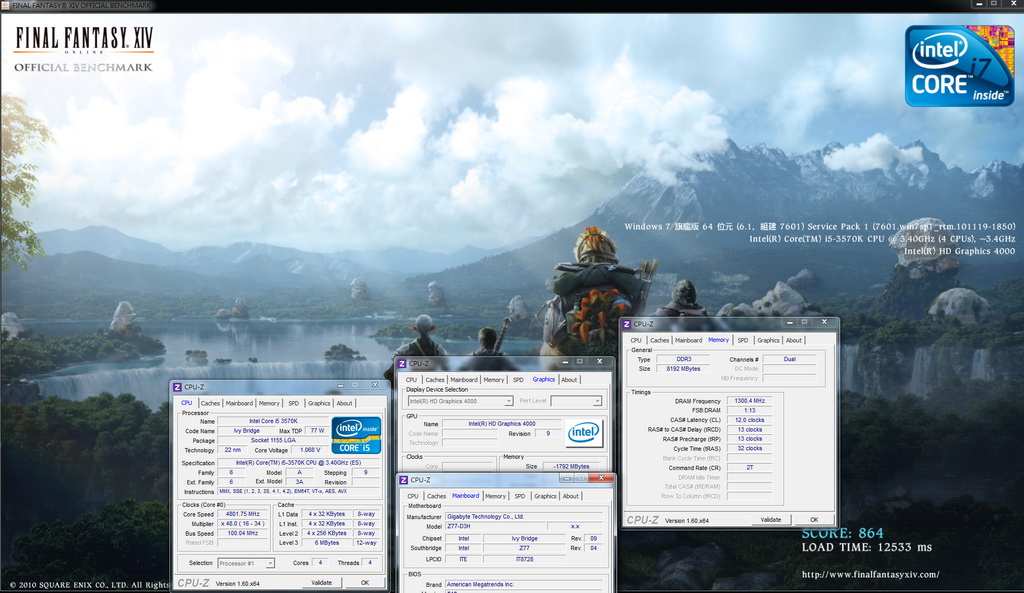This screenshot has height=593, width=1024.
Task: Select About tab in CPU window
Action: (x=344, y=404)
